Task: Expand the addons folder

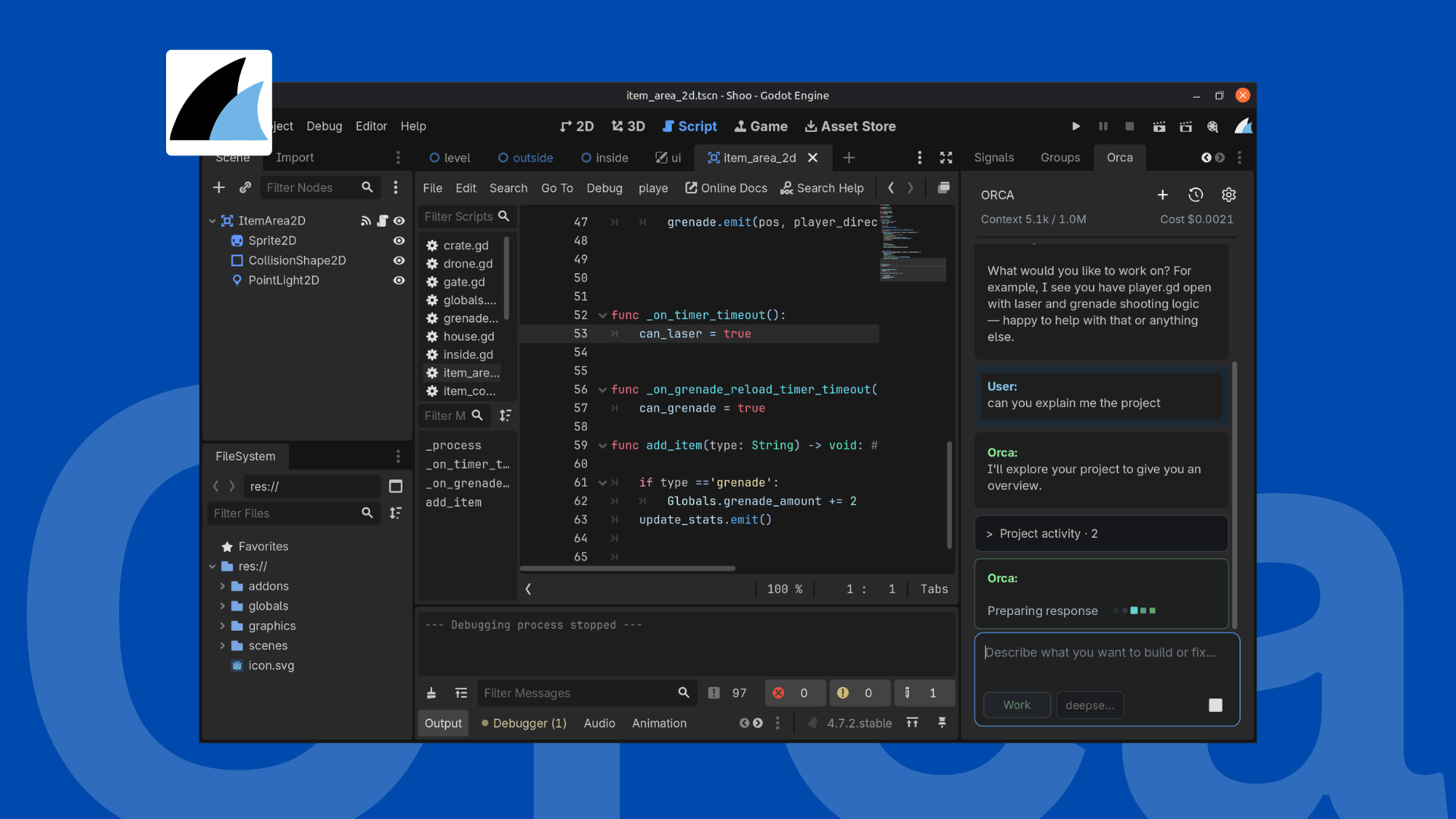Action: [x=222, y=586]
